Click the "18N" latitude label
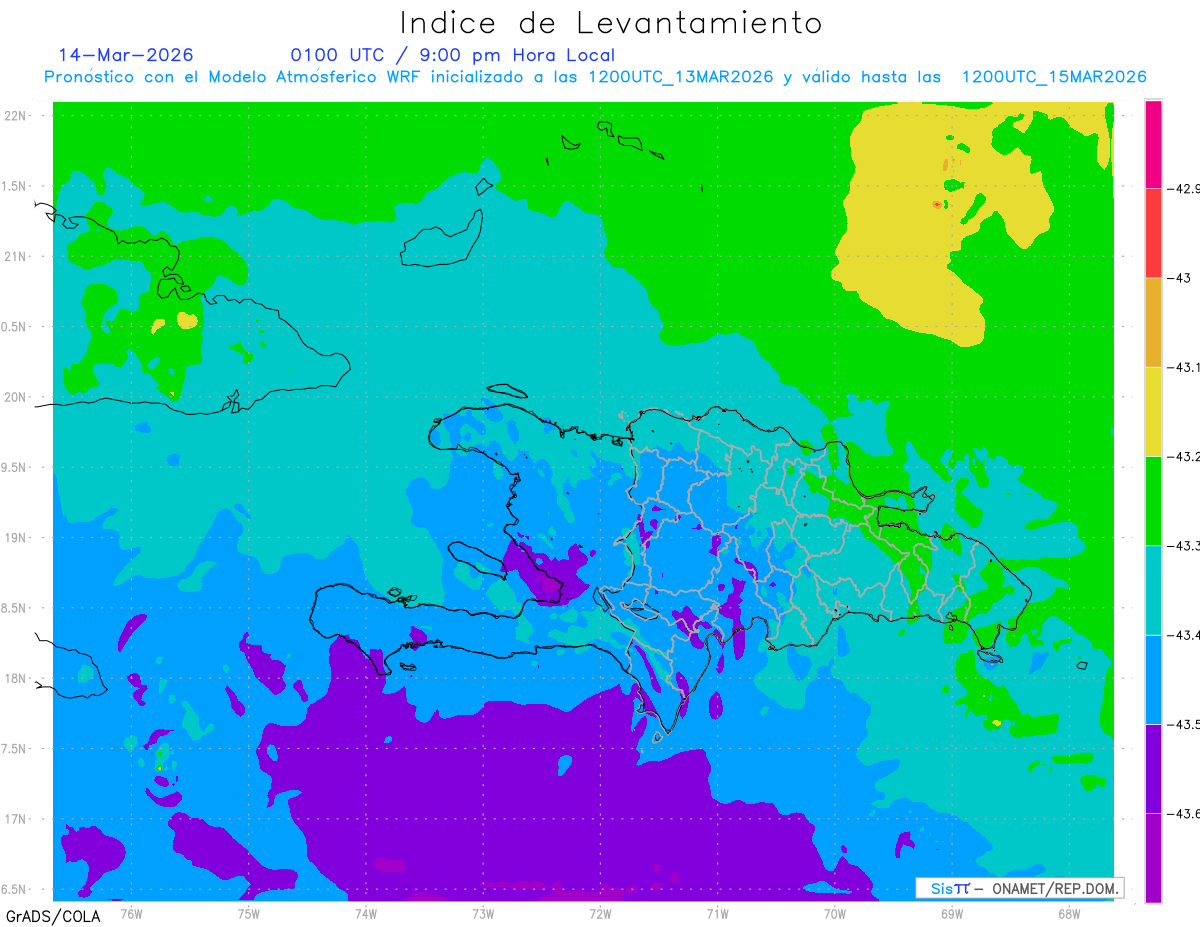 (14, 678)
